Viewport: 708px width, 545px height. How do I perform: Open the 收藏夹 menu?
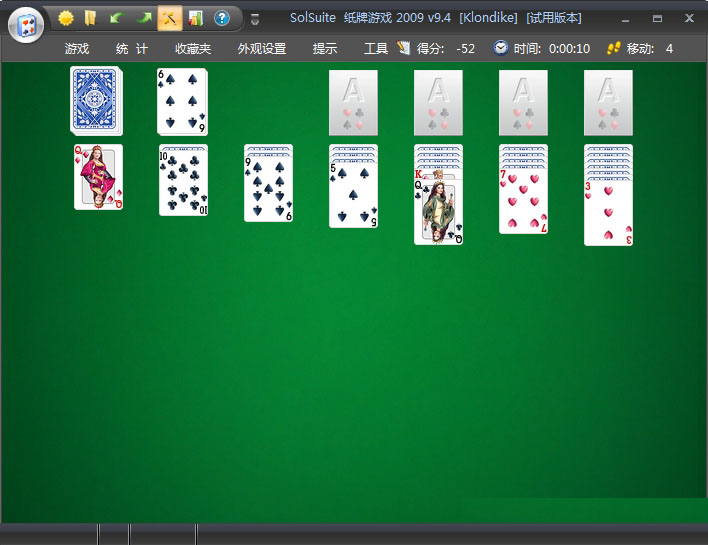(x=193, y=49)
